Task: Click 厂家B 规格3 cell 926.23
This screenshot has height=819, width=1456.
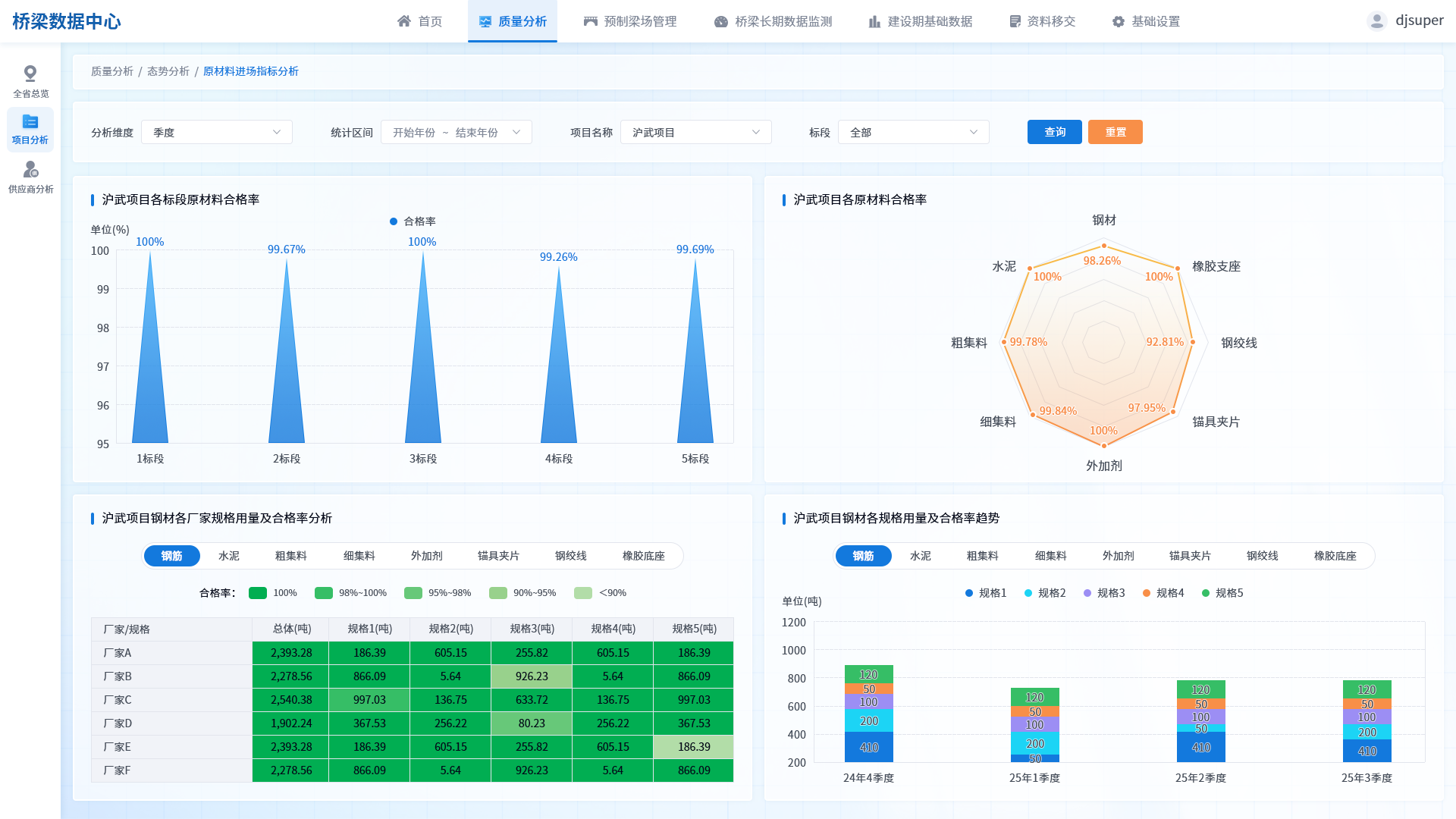Action: point(532,676)
